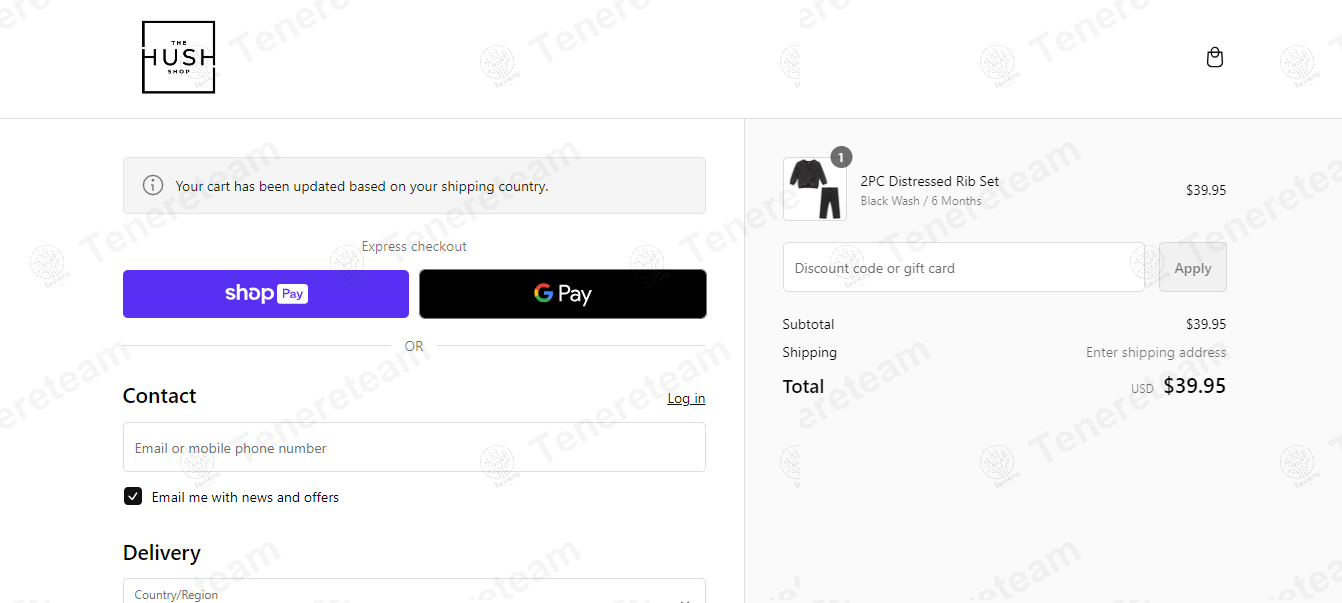
Task: Click The Hush Shop logo
Action: pos(179,57)
